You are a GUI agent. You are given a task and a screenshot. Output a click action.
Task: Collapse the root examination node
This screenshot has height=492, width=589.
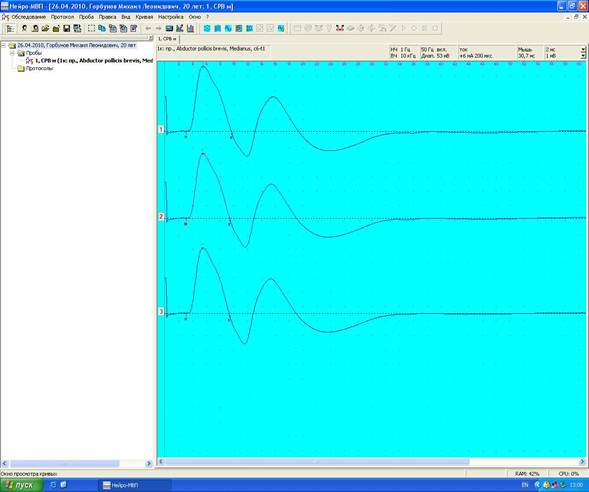point(4,45)
